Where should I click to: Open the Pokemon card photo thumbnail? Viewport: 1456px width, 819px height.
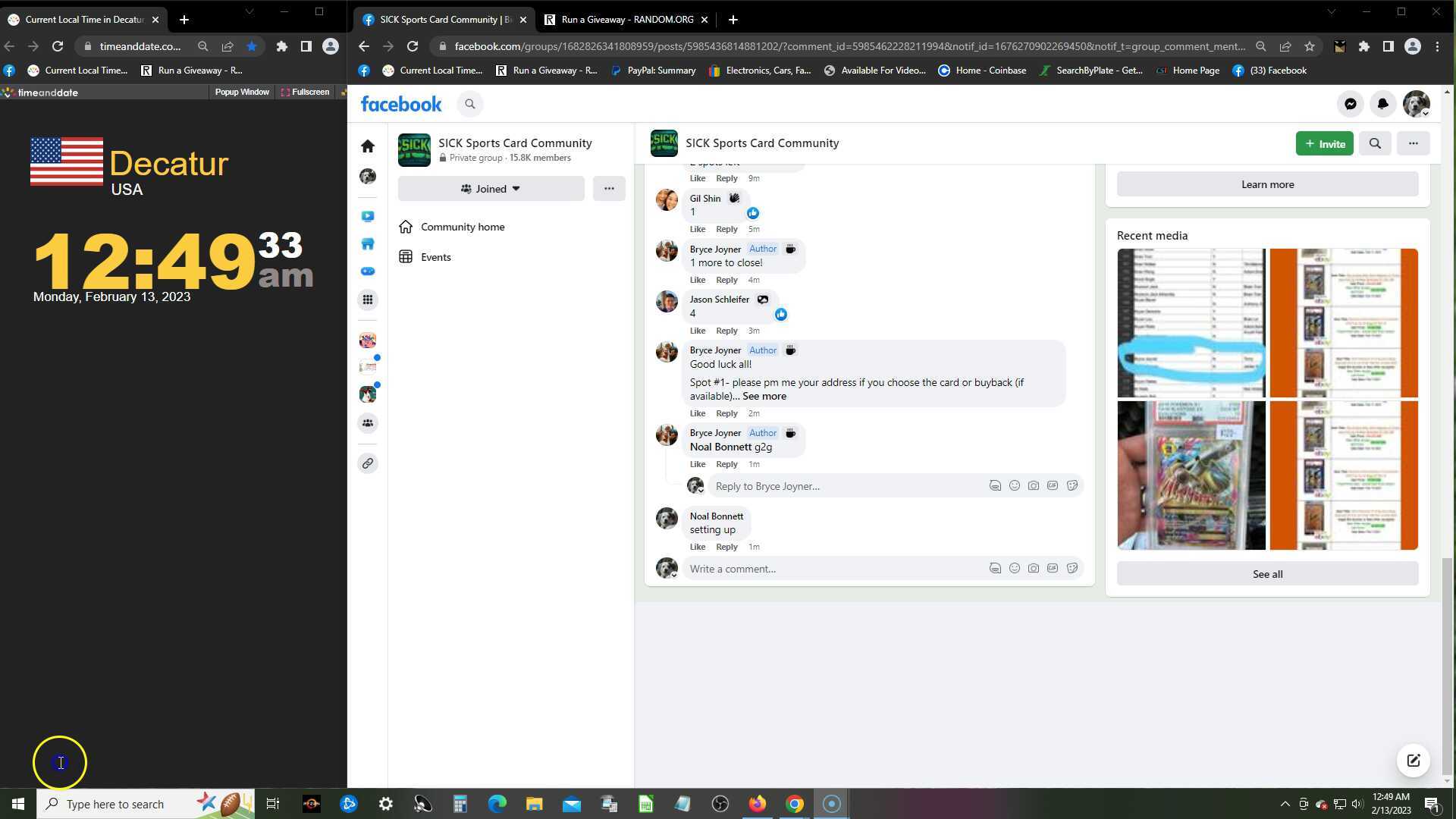[x=1191, y=475]
